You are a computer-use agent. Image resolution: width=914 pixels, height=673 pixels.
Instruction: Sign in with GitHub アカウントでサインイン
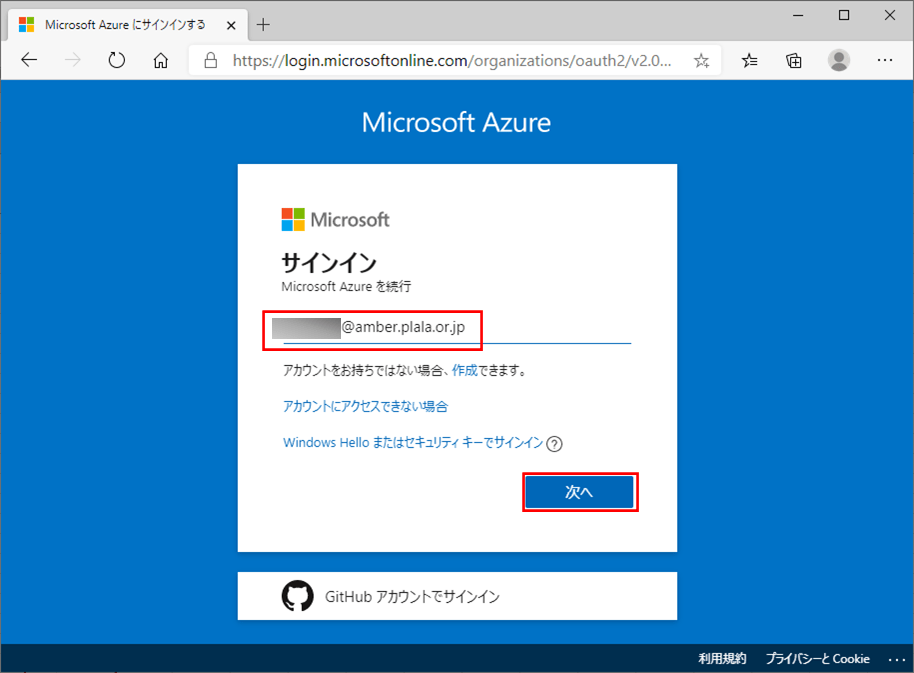tap(457, 596)
